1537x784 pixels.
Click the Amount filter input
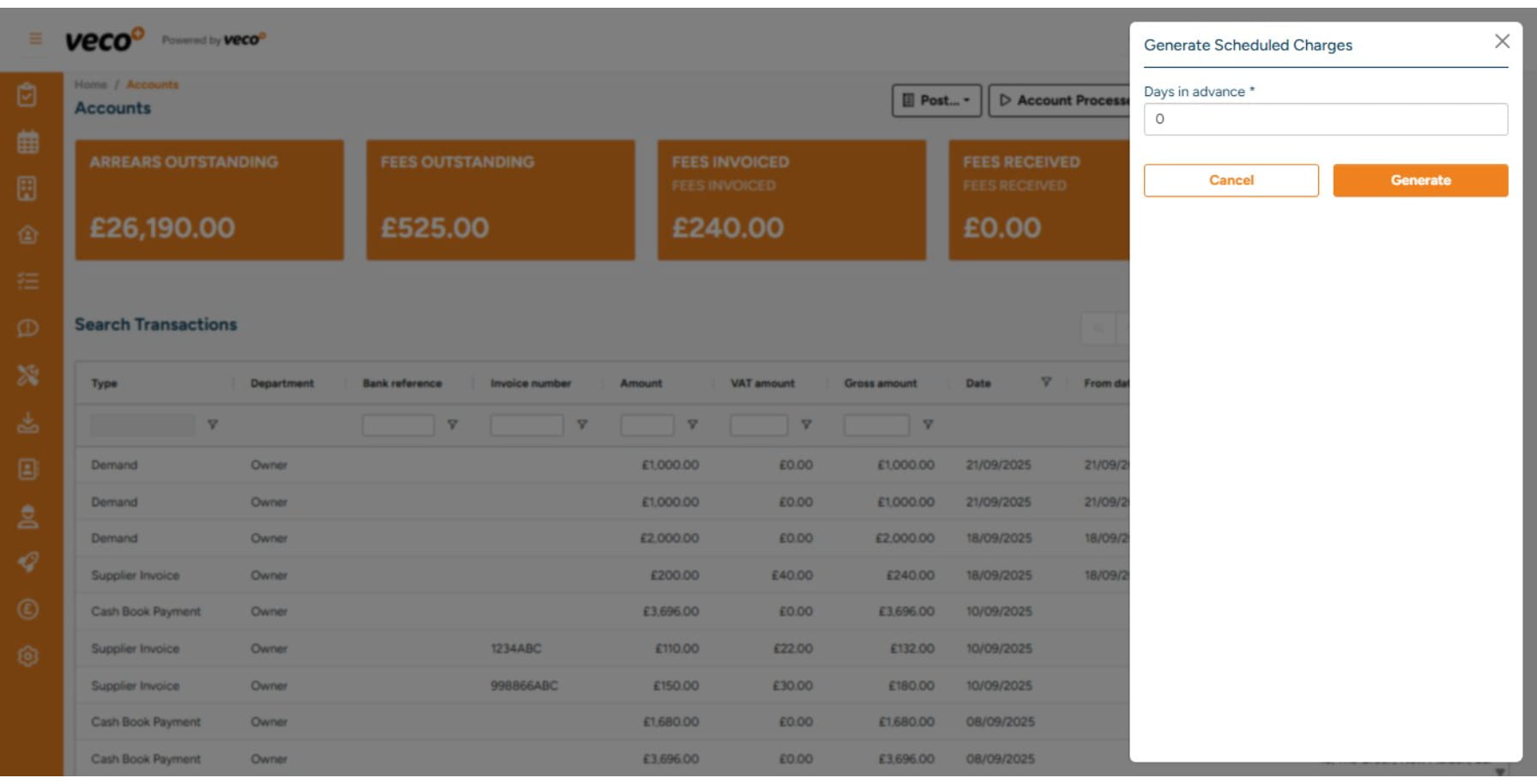click(647, 425)
